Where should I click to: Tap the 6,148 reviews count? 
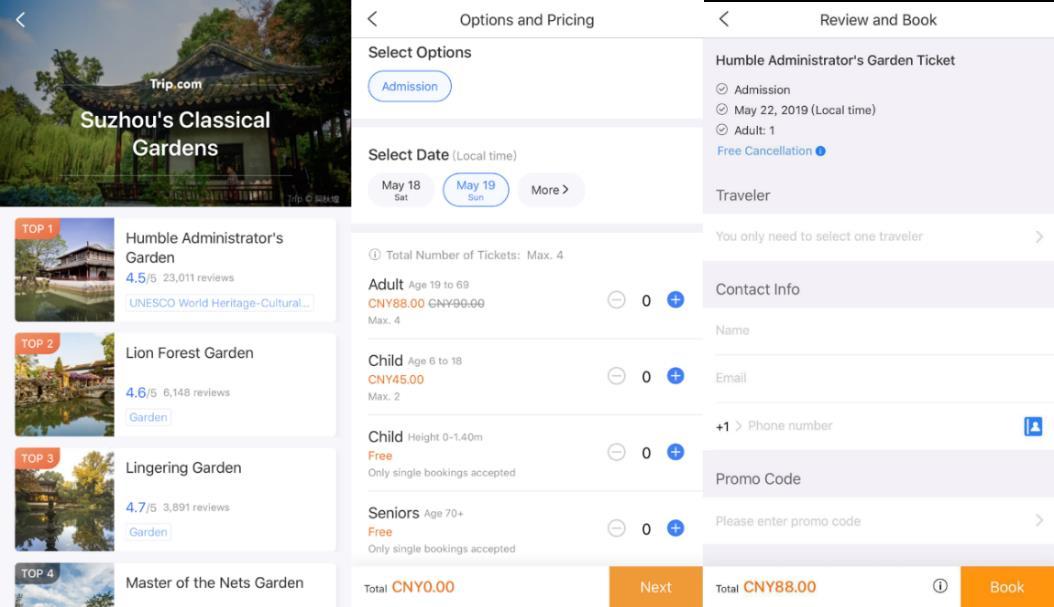click(x=196, y=393)
